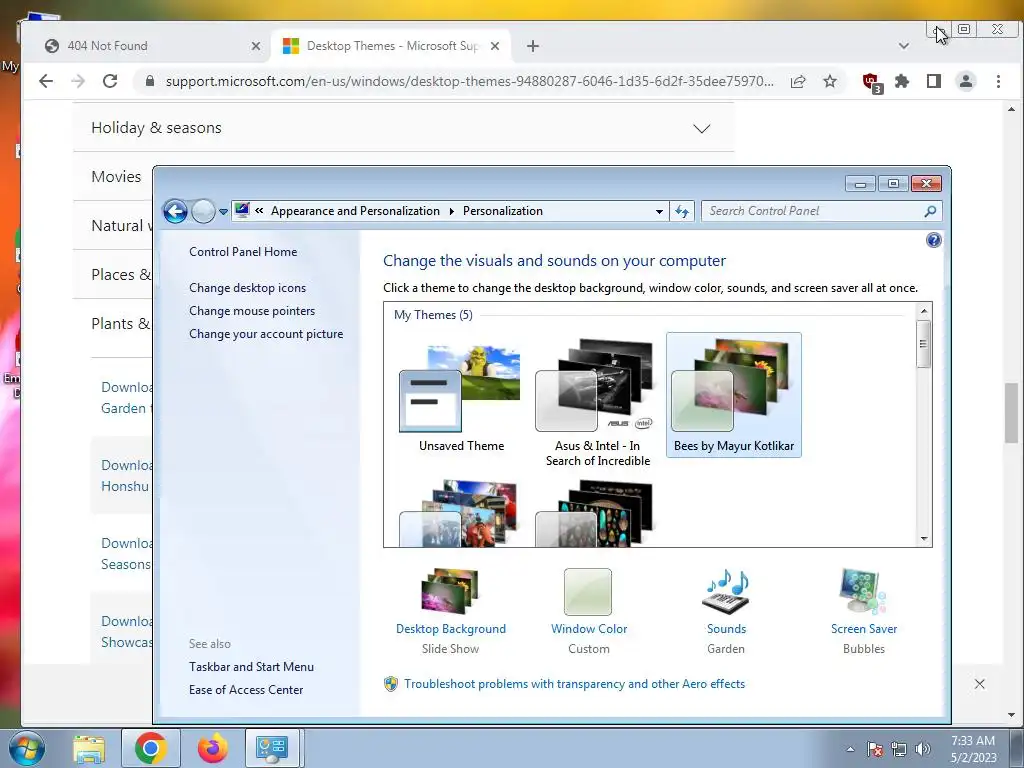
Task: Click the Desktop Background link text
Action: click(451, 629)
